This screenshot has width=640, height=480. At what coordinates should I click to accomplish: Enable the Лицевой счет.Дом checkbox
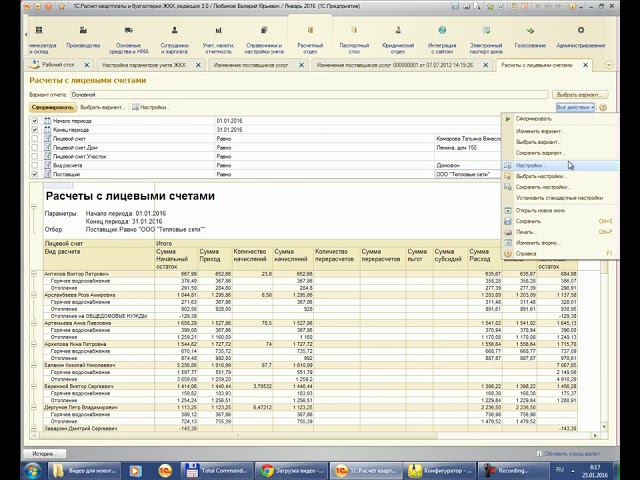[35, 147]
